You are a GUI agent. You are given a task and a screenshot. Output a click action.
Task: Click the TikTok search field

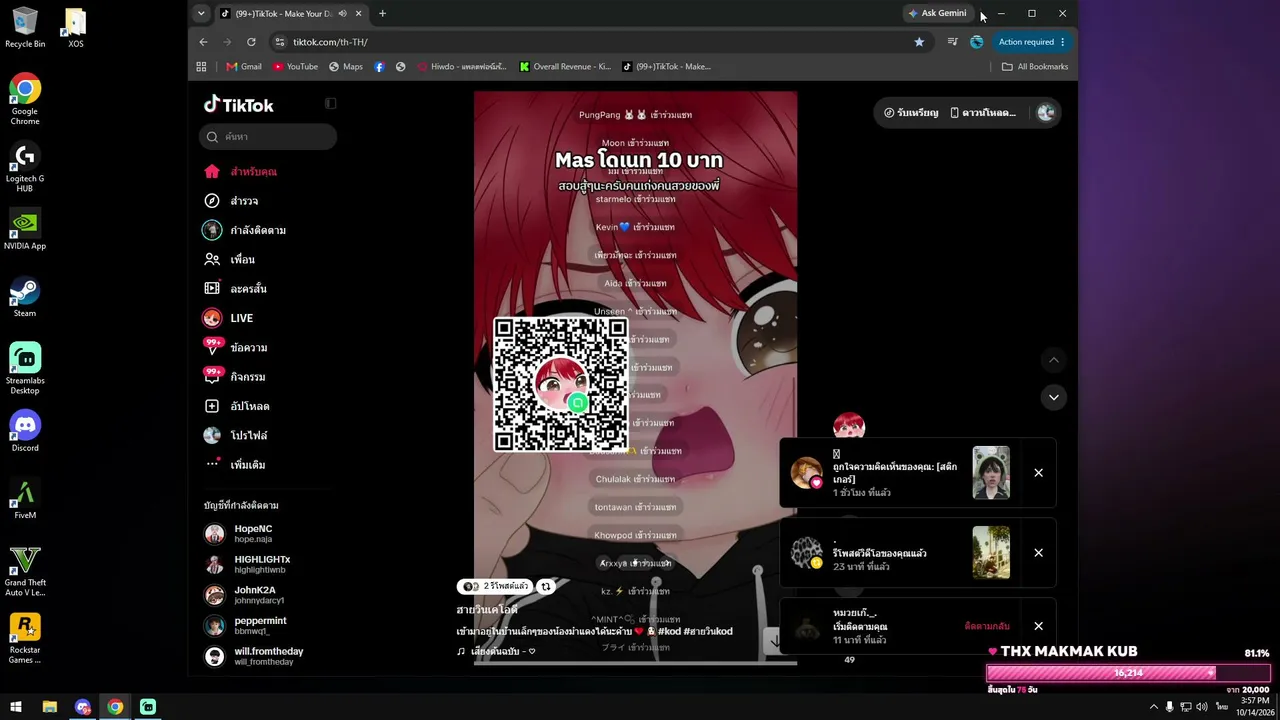[x=268, y=137]
